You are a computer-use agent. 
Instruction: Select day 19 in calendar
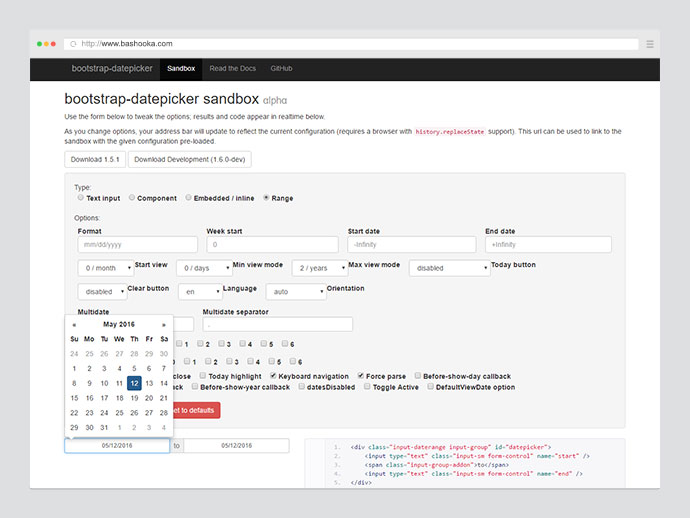134,398
